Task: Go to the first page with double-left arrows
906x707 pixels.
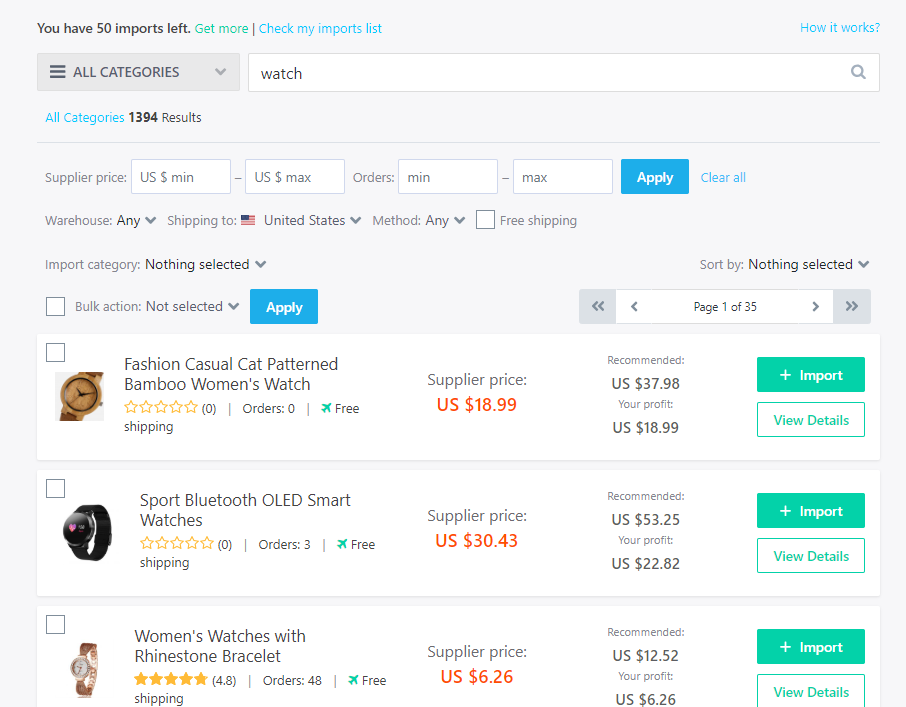Action: pyautogui.click(x=597, y=306)
